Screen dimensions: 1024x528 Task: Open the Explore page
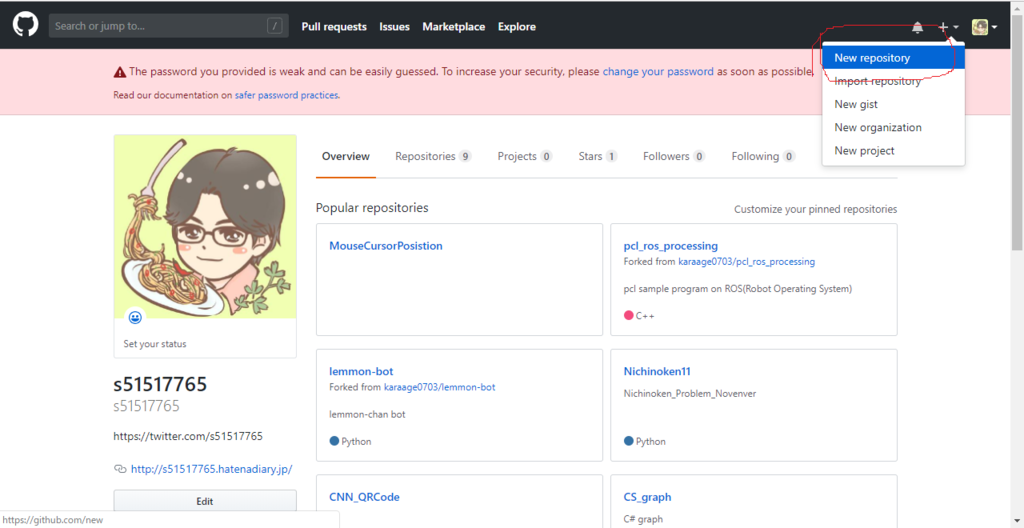point(517,27)
